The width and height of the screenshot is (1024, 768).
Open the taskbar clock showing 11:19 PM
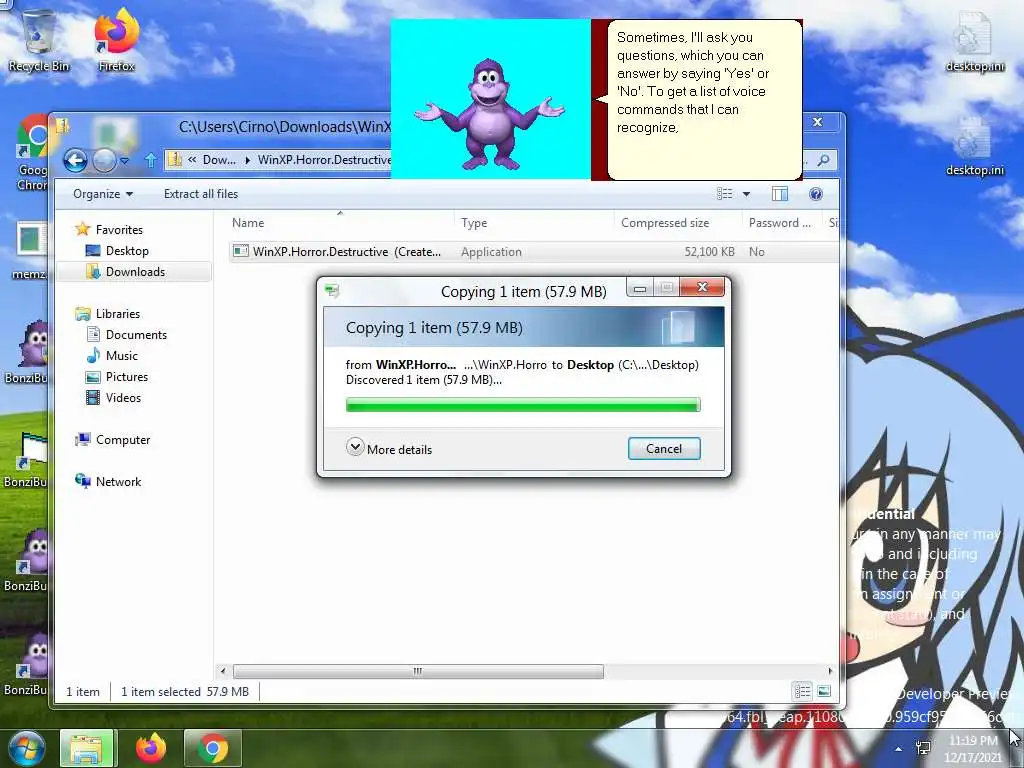tap(973, 749)
